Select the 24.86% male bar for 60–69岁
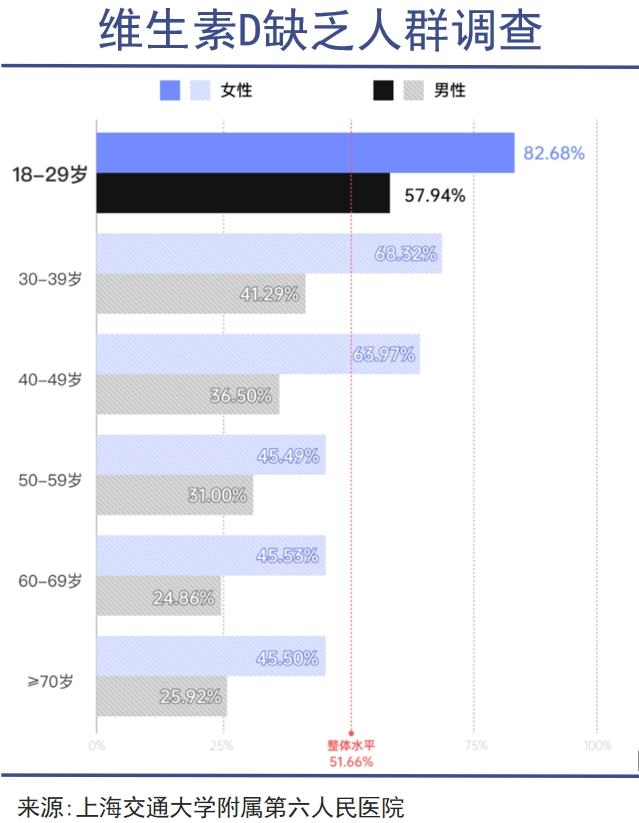Viewport: 639px width, 823px height. pyautogui.click(x=158, y=596)
